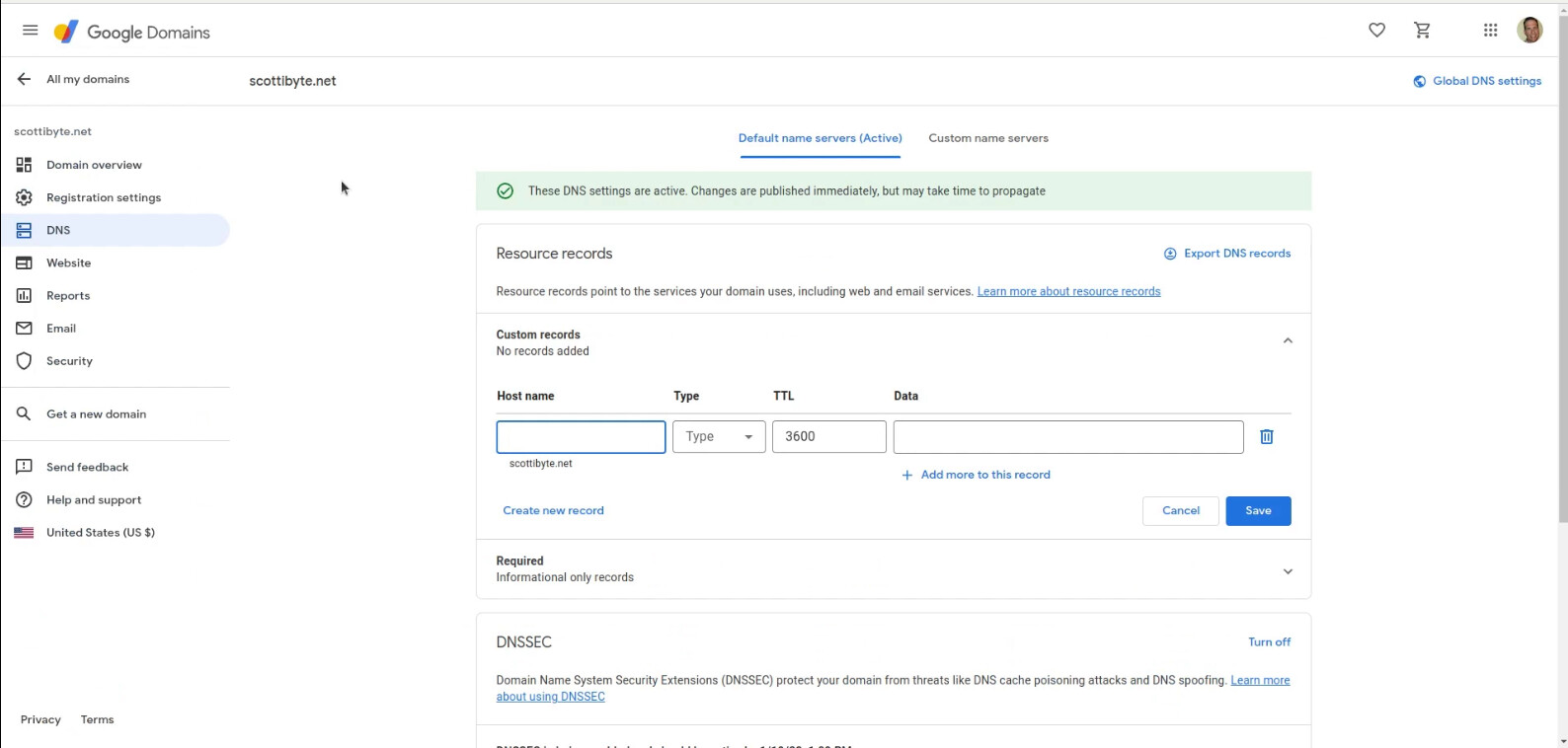The width and height of the screenshot is (1568, 748).
Task: Click the Send feedback icon
Action: click(24, 467)
